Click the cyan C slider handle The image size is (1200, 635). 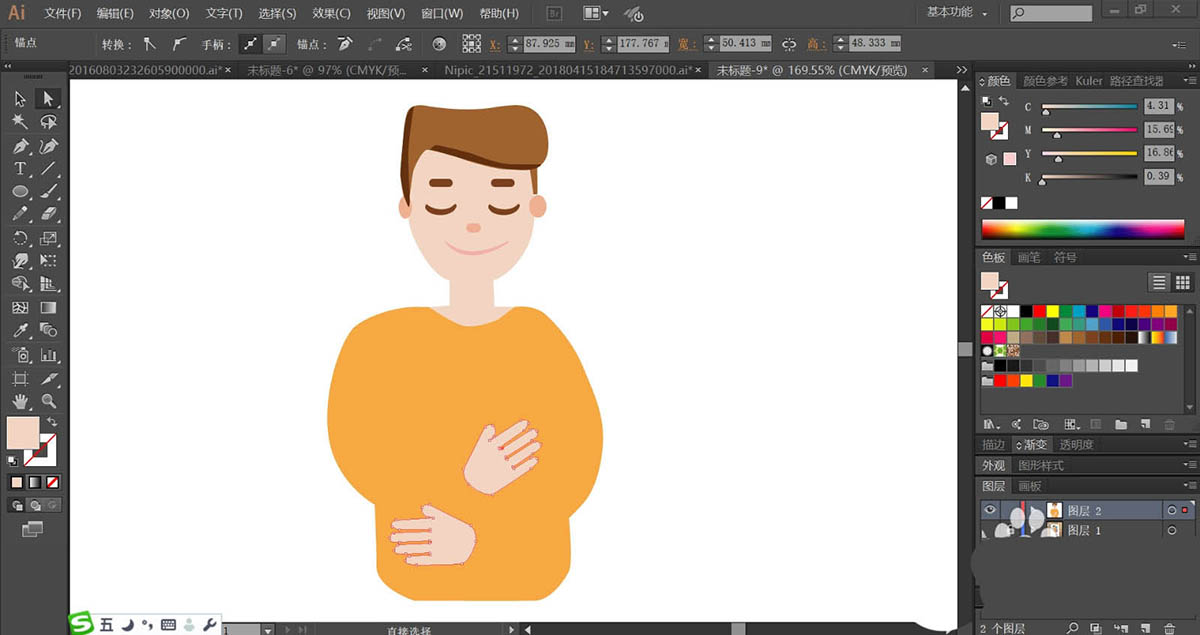click(x=1046, y=112)
